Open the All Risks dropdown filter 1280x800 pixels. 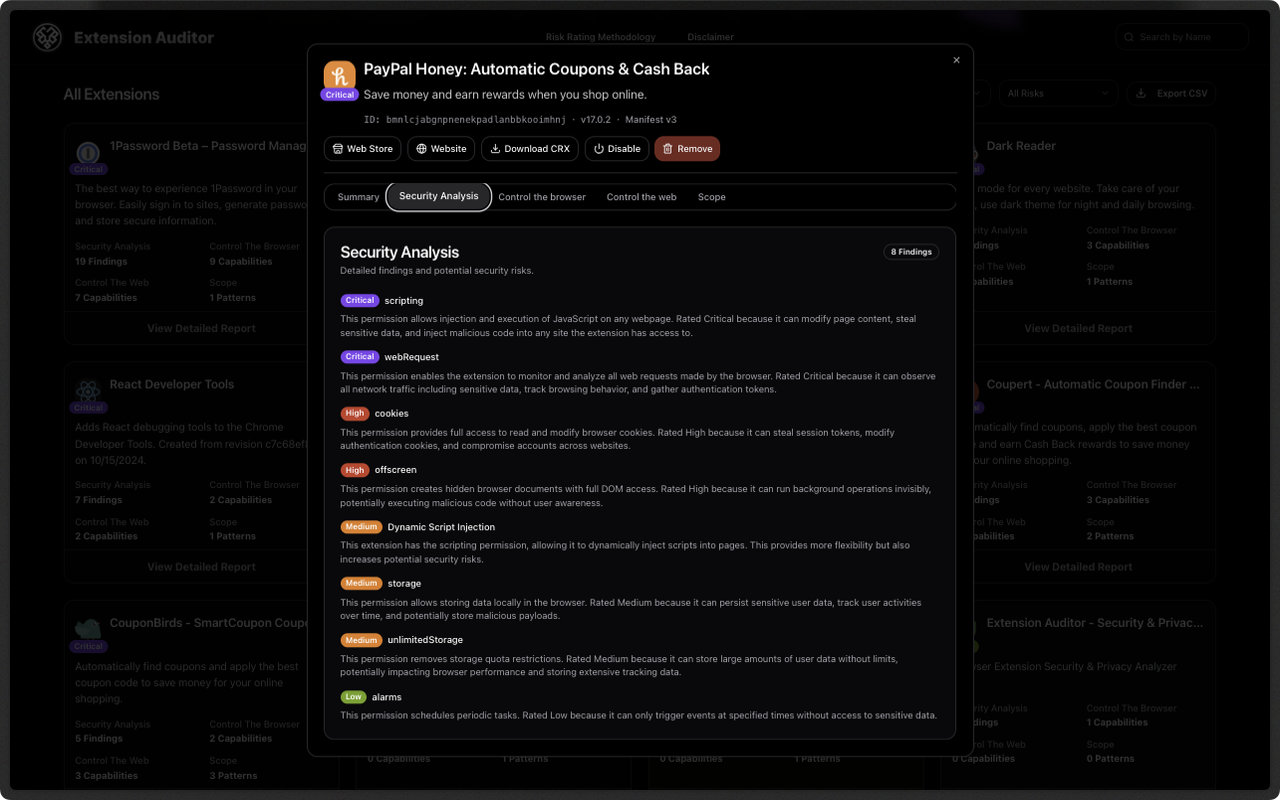point(1058,93)
